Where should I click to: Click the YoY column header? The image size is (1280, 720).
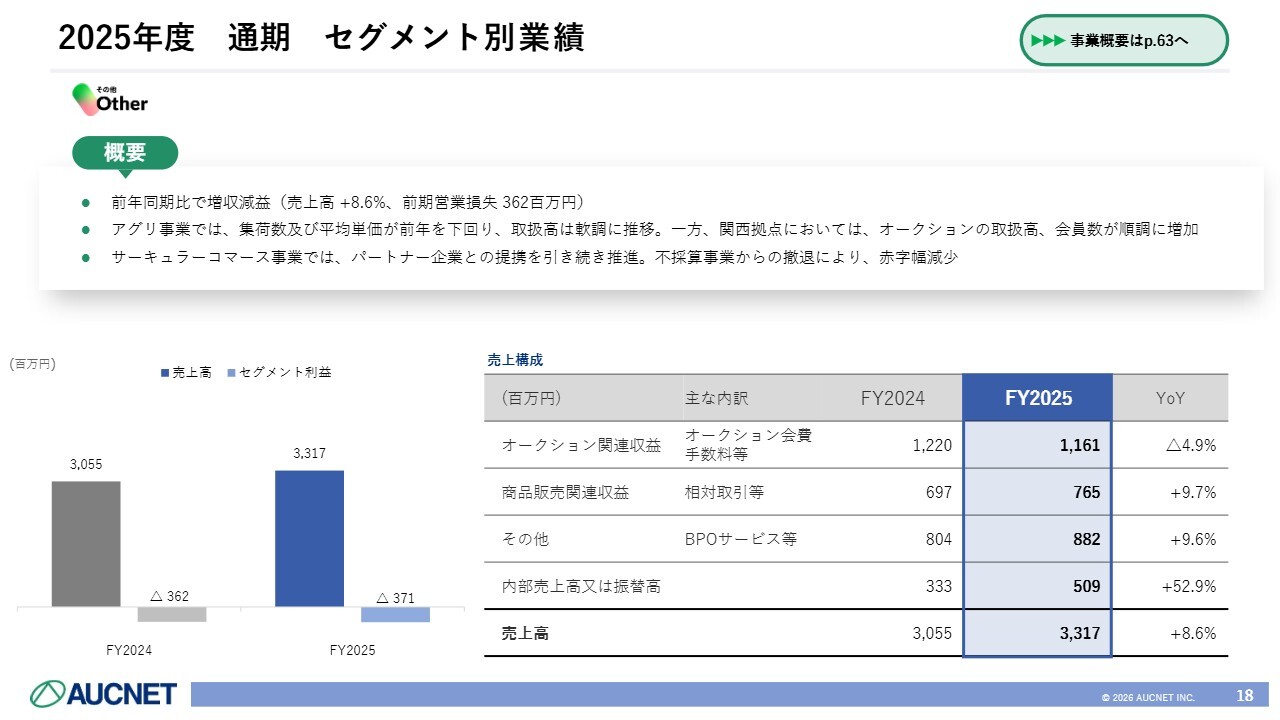(1169, 398)
